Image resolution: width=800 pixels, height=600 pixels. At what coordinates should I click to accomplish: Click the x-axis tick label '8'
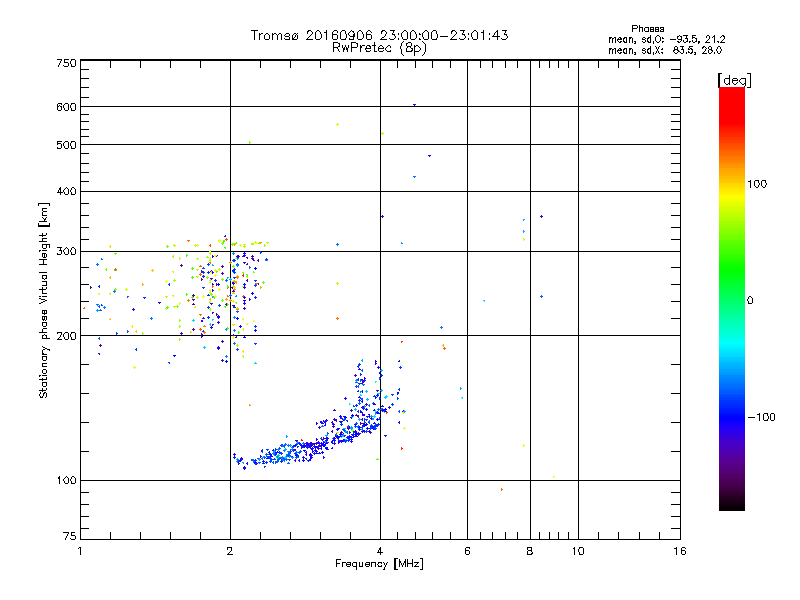coord(530,551)
